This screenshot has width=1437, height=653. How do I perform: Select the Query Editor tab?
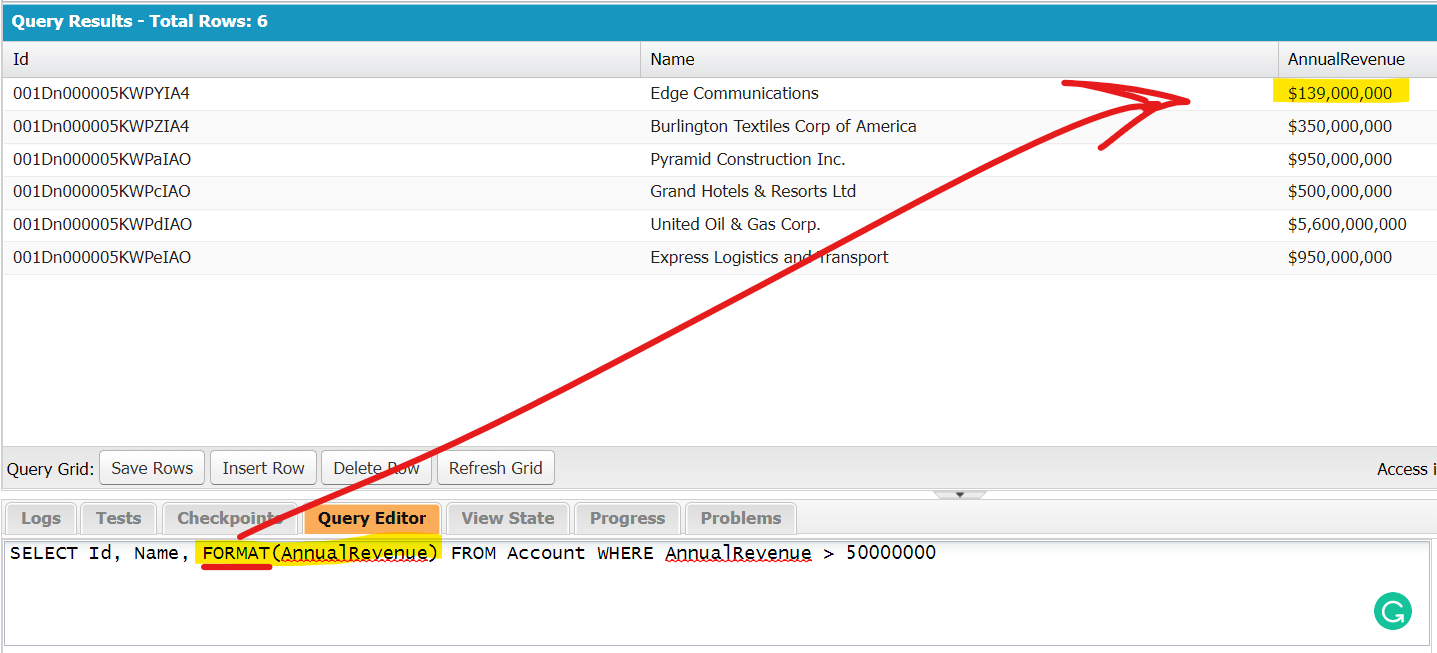pyautogui.click(x=372, y=518)
